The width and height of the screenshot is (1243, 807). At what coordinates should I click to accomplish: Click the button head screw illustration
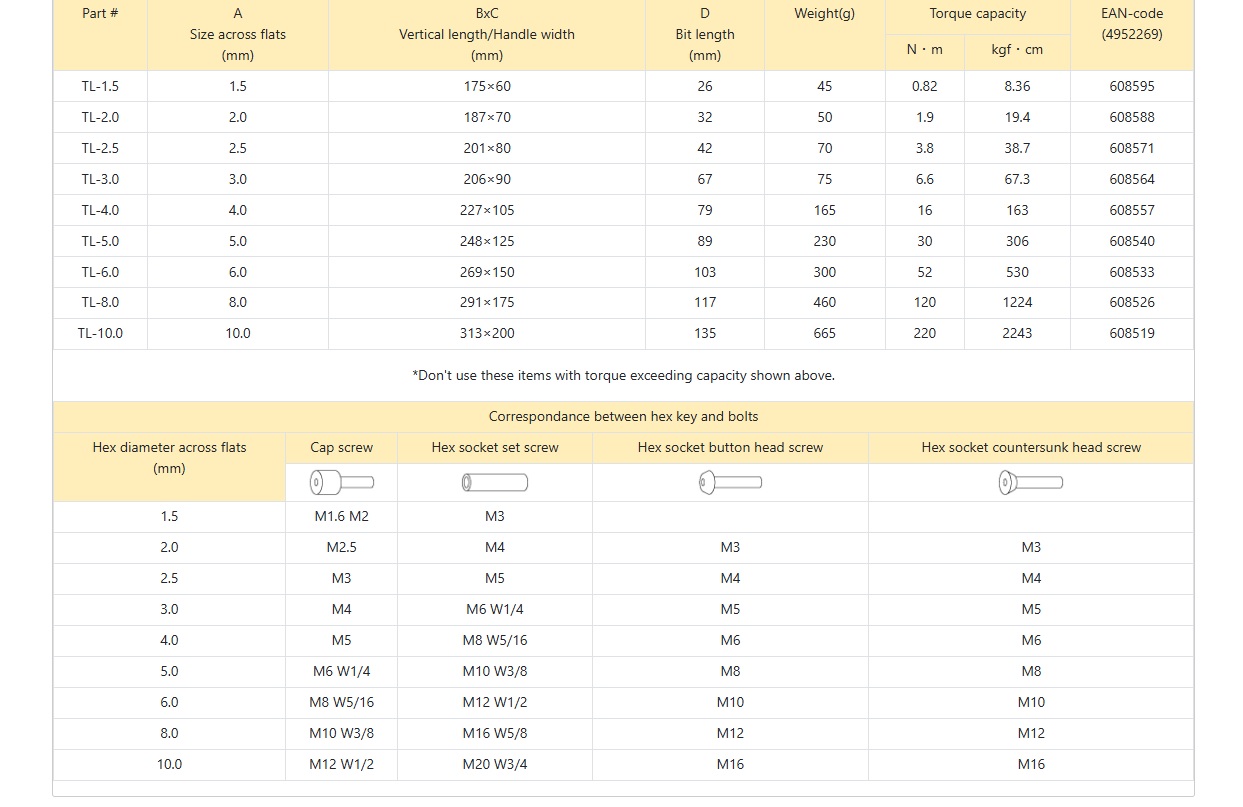tap(730, 483)
